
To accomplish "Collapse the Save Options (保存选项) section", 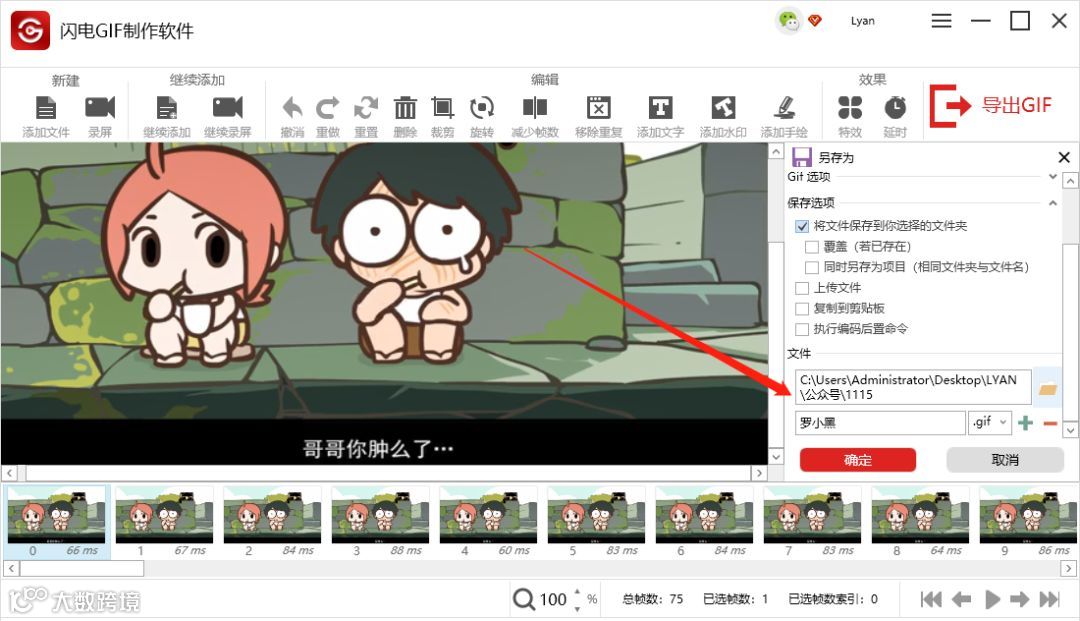I will [x=1052, y=203].
